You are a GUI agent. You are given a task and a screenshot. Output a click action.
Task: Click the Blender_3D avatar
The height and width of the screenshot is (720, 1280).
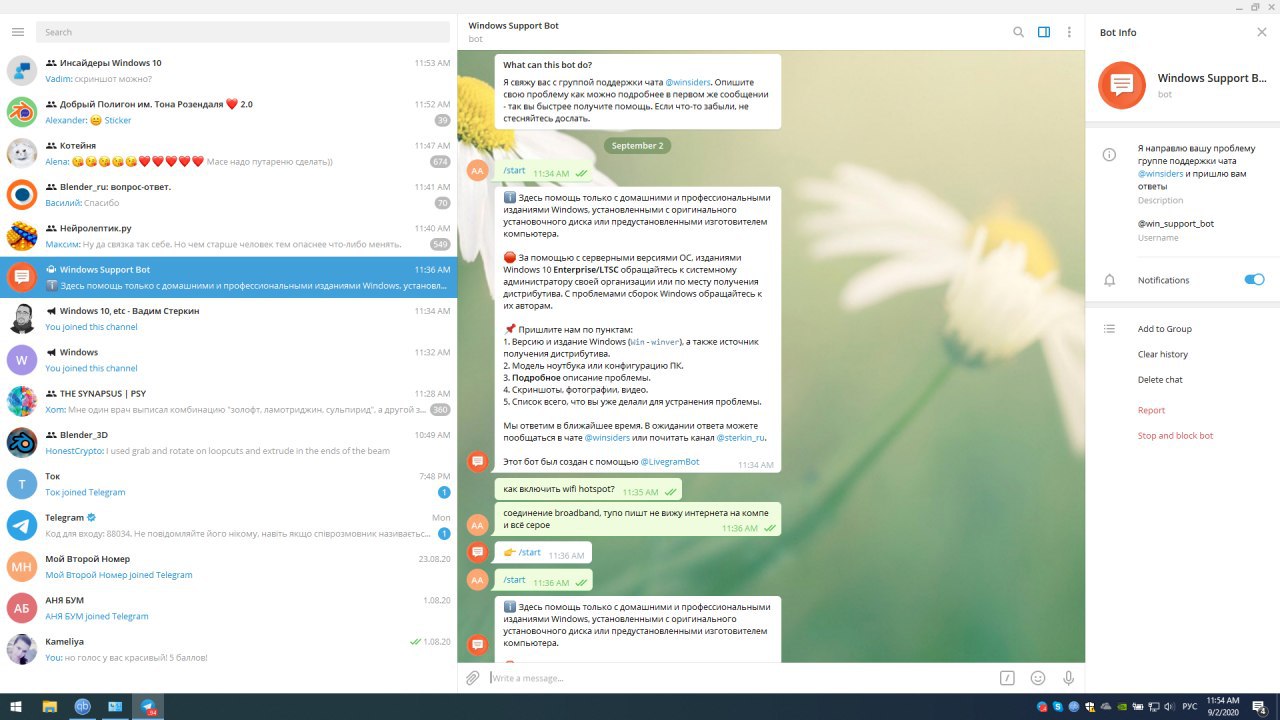coord(22,443)
